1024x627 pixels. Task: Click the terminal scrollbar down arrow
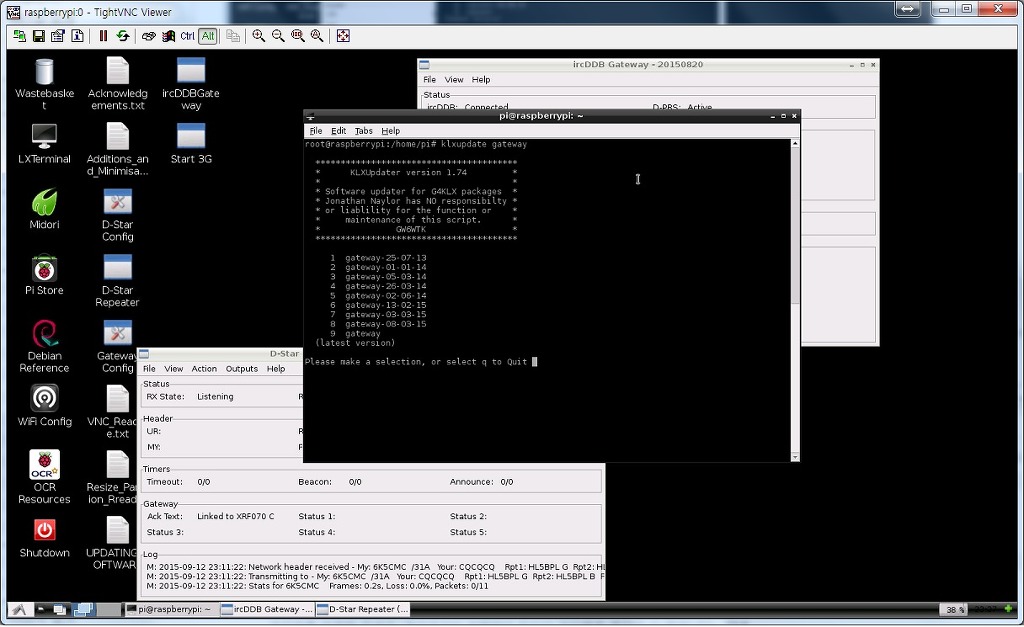(795, 457)
